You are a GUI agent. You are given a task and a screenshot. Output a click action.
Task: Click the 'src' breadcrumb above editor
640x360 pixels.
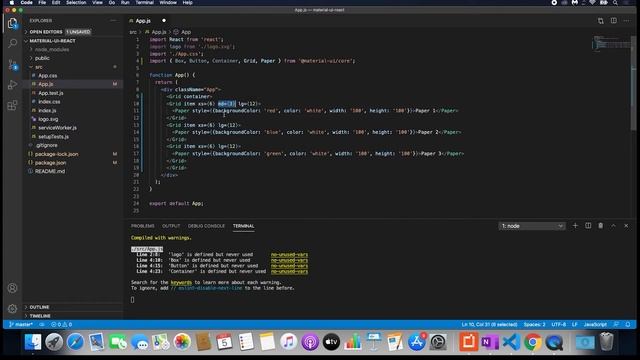(133, 32)
